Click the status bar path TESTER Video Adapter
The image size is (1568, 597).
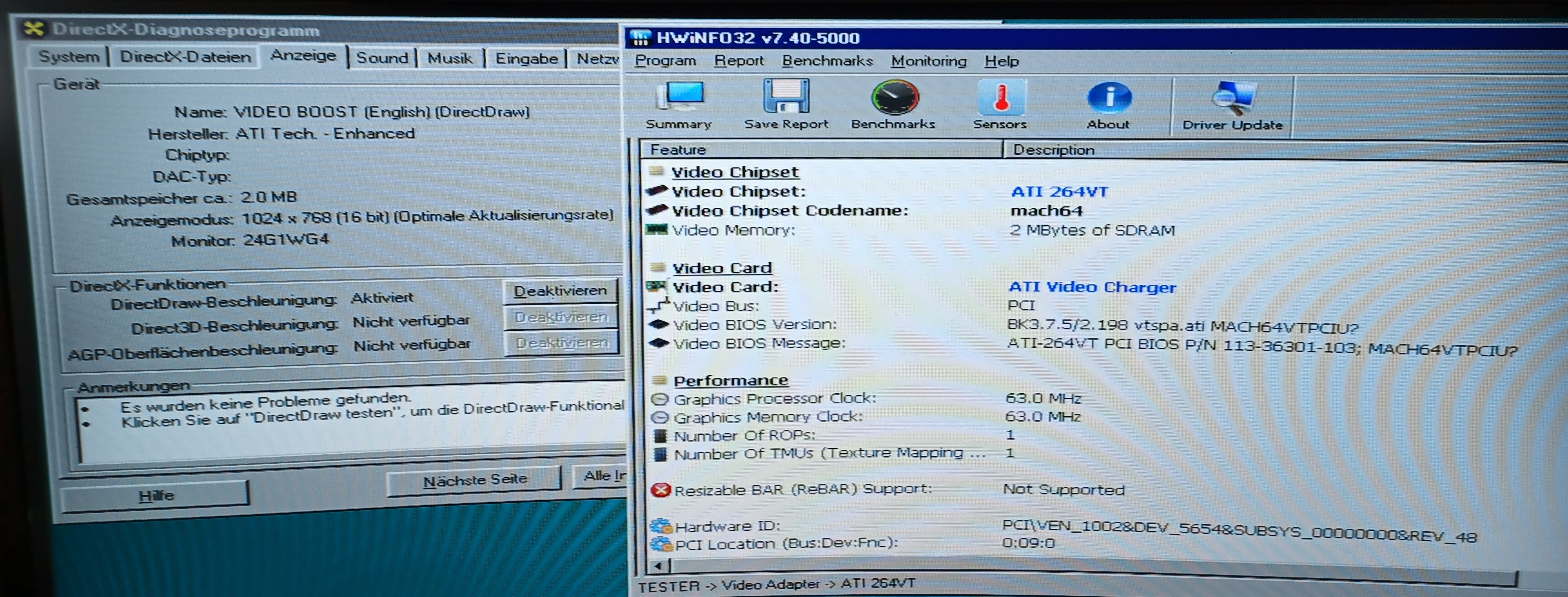[776, 584]
